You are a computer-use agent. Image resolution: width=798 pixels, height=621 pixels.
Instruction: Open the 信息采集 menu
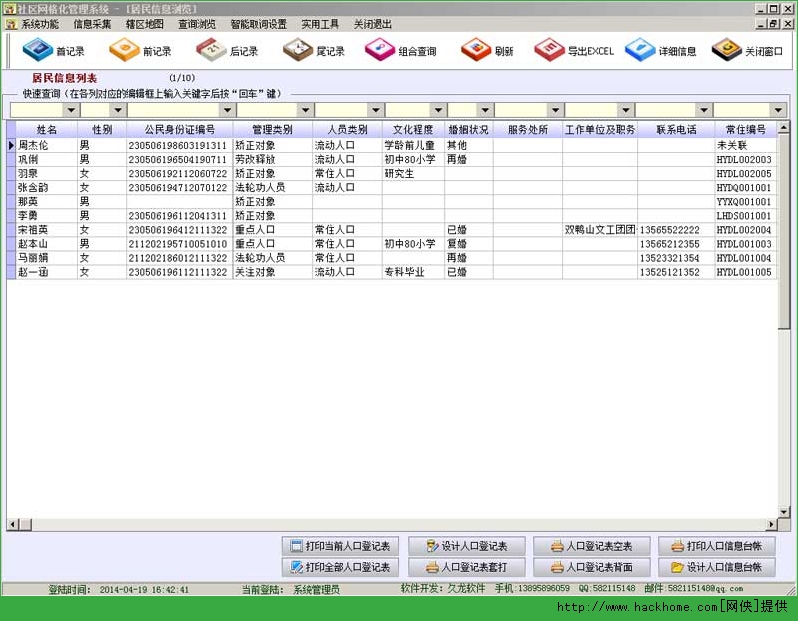pos(92,23)
